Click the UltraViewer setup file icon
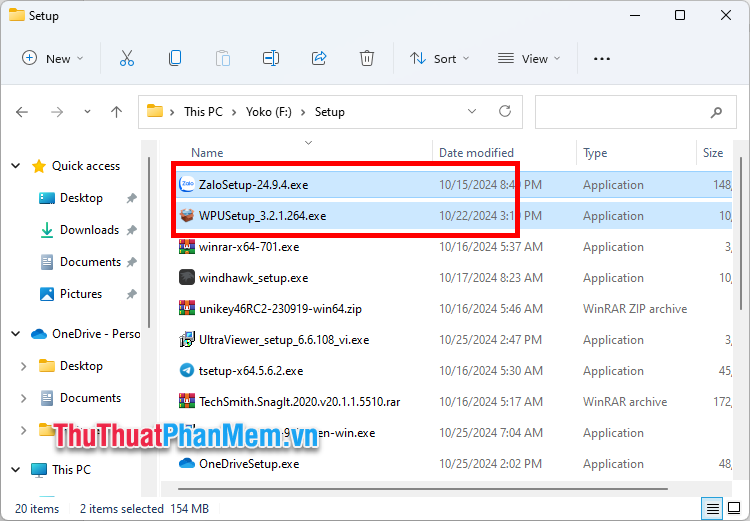The width and height of the screenshot is (750, 521). tap(187, 340)
